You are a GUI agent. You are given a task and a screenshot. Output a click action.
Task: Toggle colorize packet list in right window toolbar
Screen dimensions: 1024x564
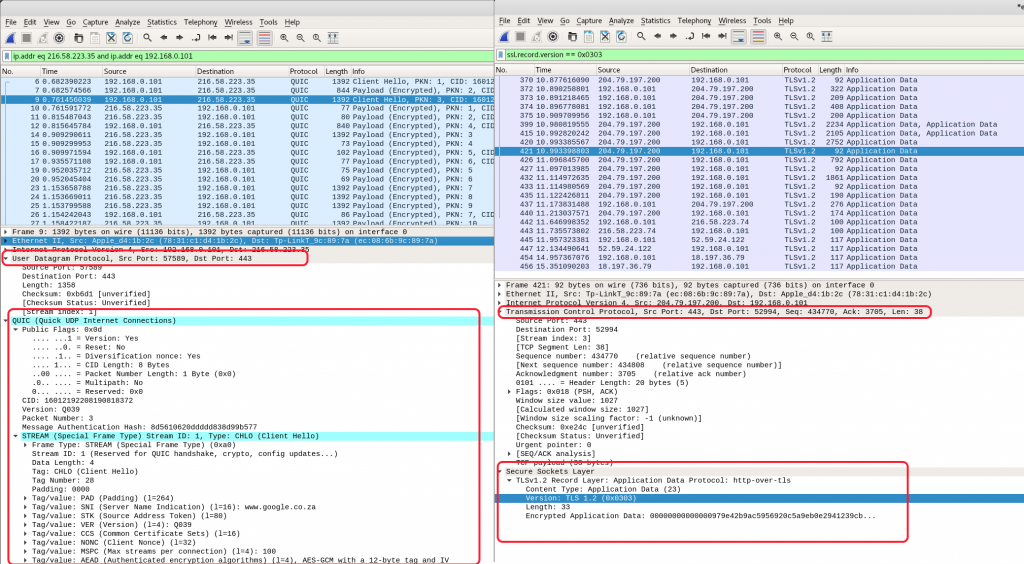click(x=758, y=37)
